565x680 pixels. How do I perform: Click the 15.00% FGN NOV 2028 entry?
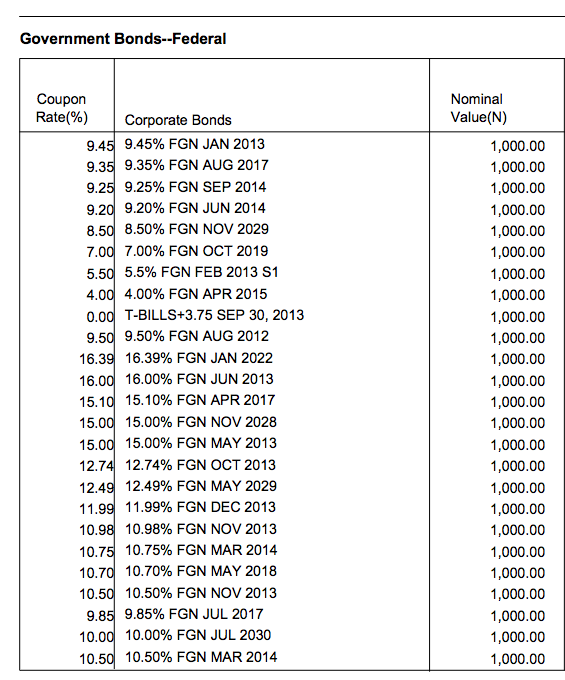(x=201, y=422)
